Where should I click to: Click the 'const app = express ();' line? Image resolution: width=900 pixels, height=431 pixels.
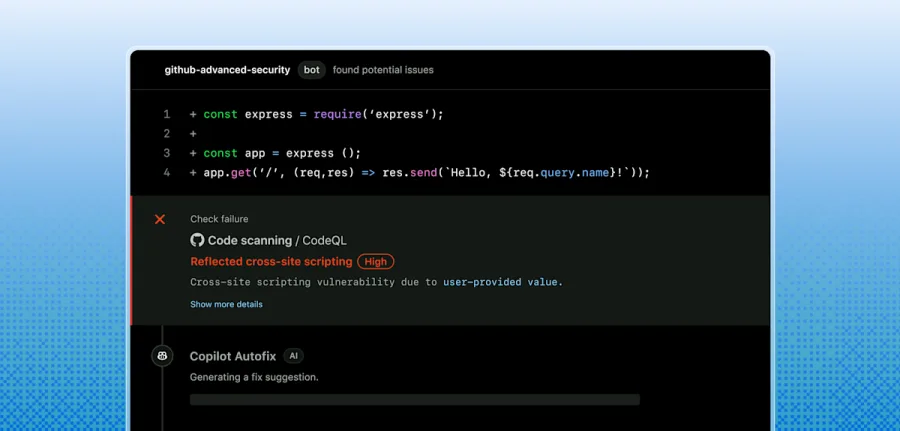tap(282, 153)
